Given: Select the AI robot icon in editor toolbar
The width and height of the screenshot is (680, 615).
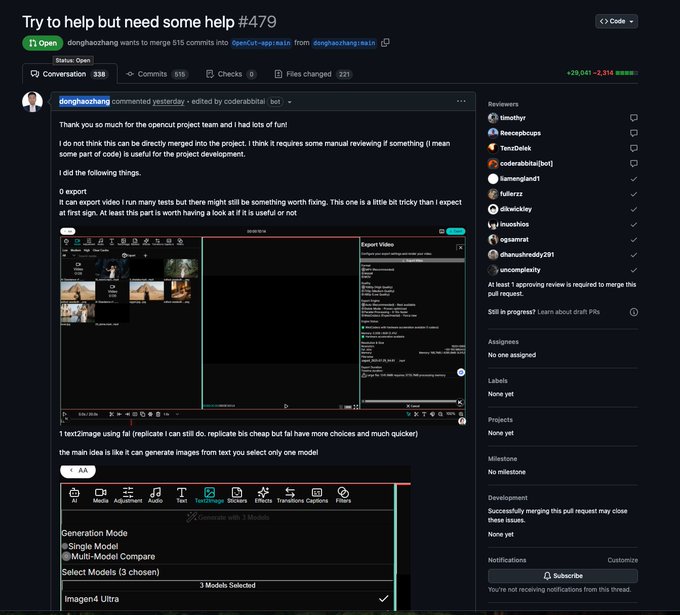Looking at the screenshot, I should point(74,495).
